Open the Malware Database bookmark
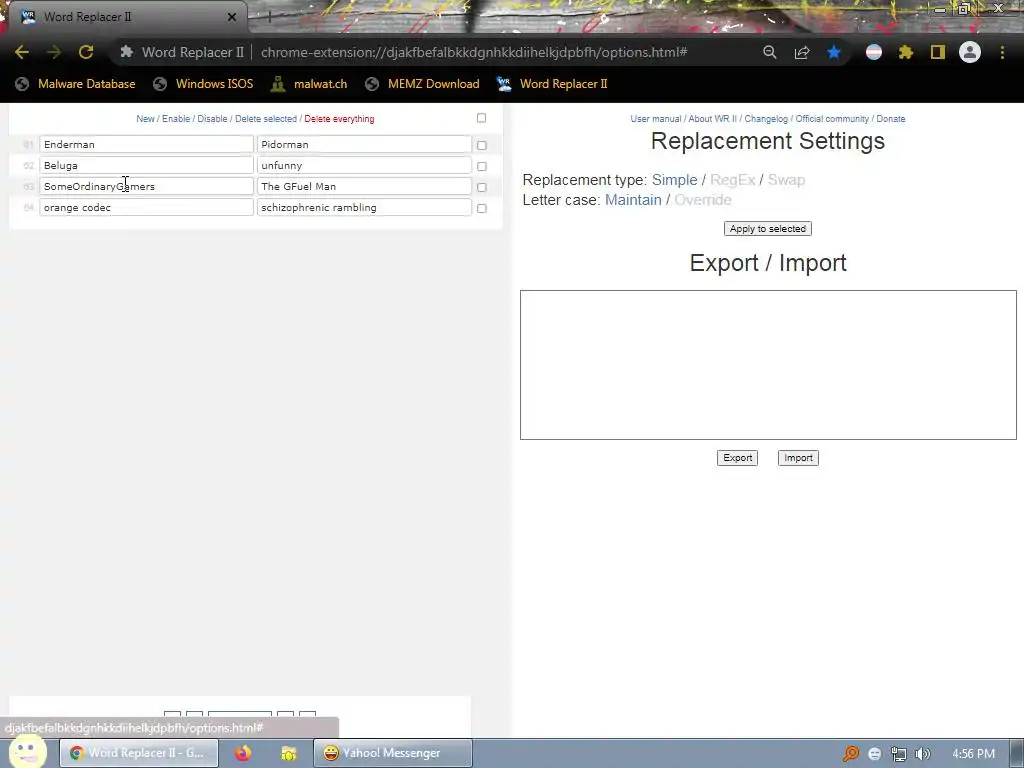Screen dimensions: 1024x768 click(x=75, y=84)
